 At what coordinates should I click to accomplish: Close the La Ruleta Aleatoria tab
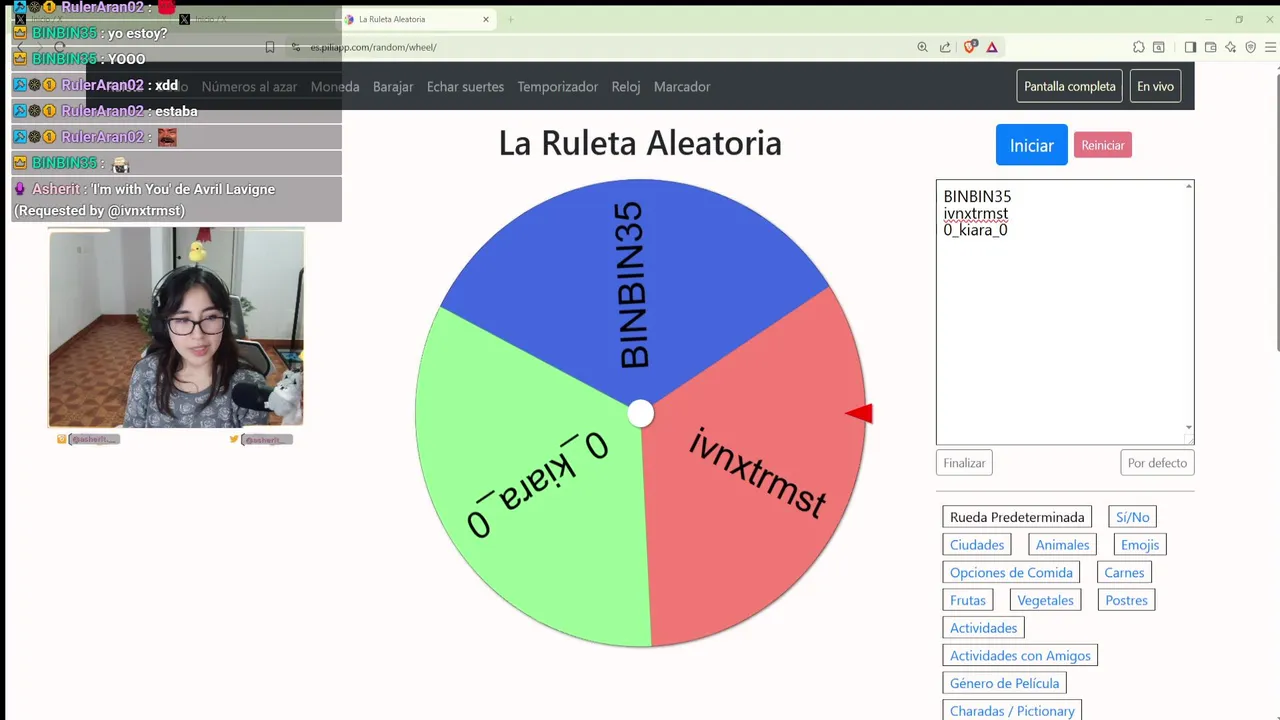(486, 19)
